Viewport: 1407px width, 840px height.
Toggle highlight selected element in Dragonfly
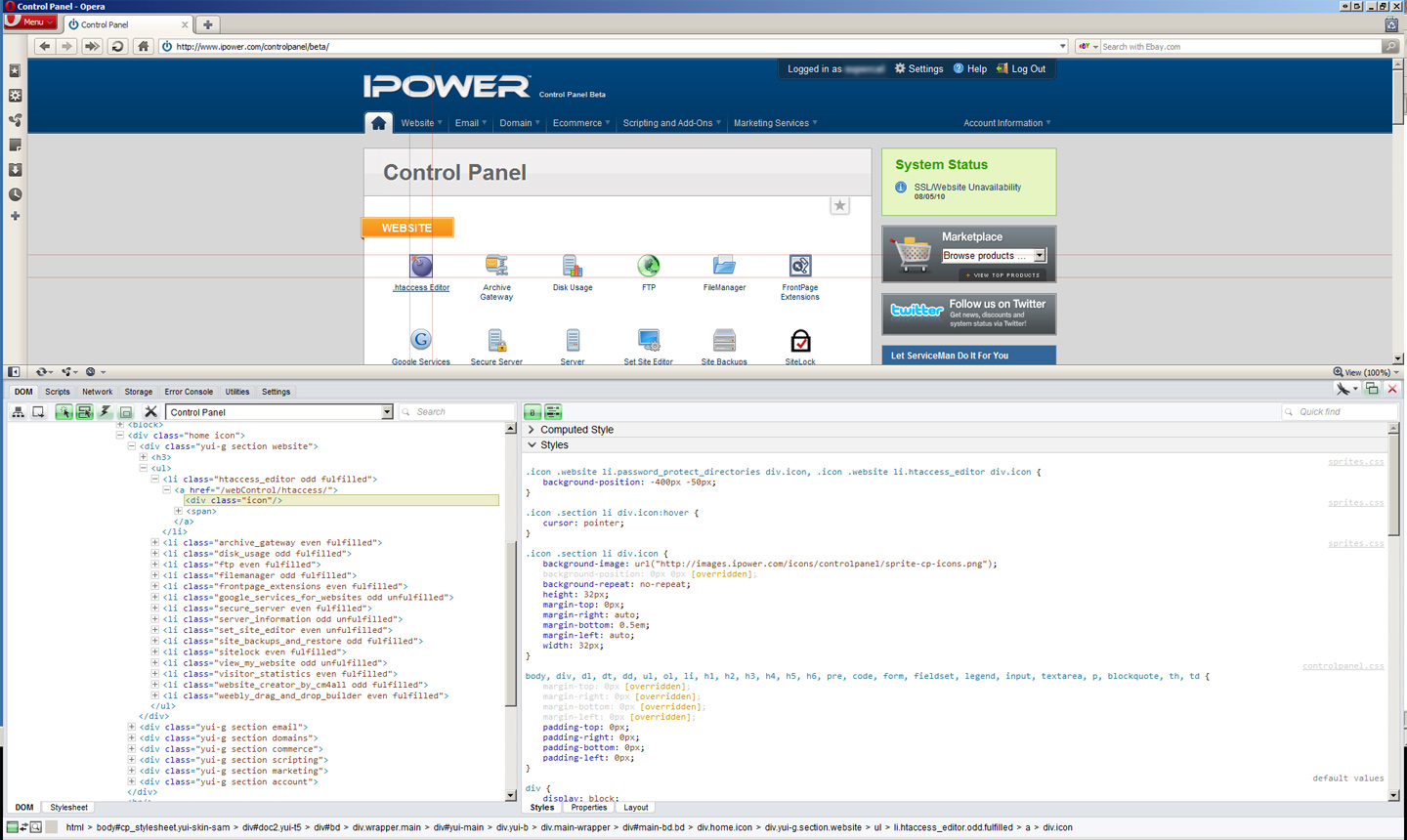[x=84, y=412]
